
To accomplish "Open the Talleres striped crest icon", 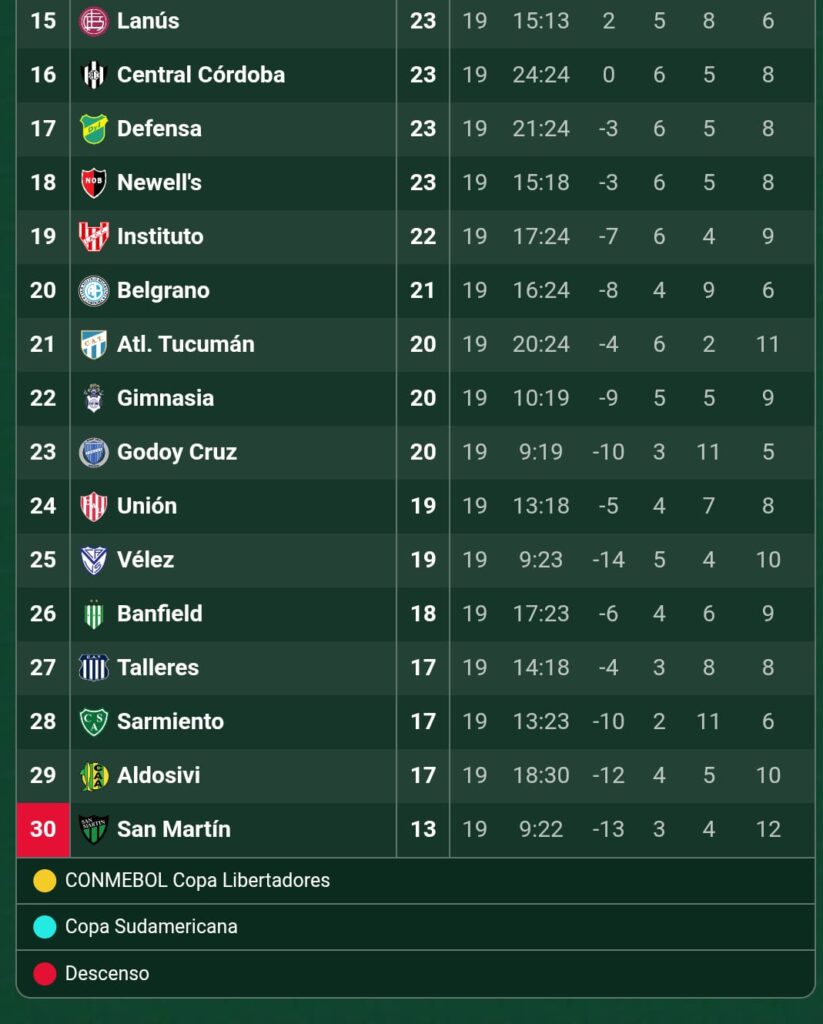I will point(93,667).
